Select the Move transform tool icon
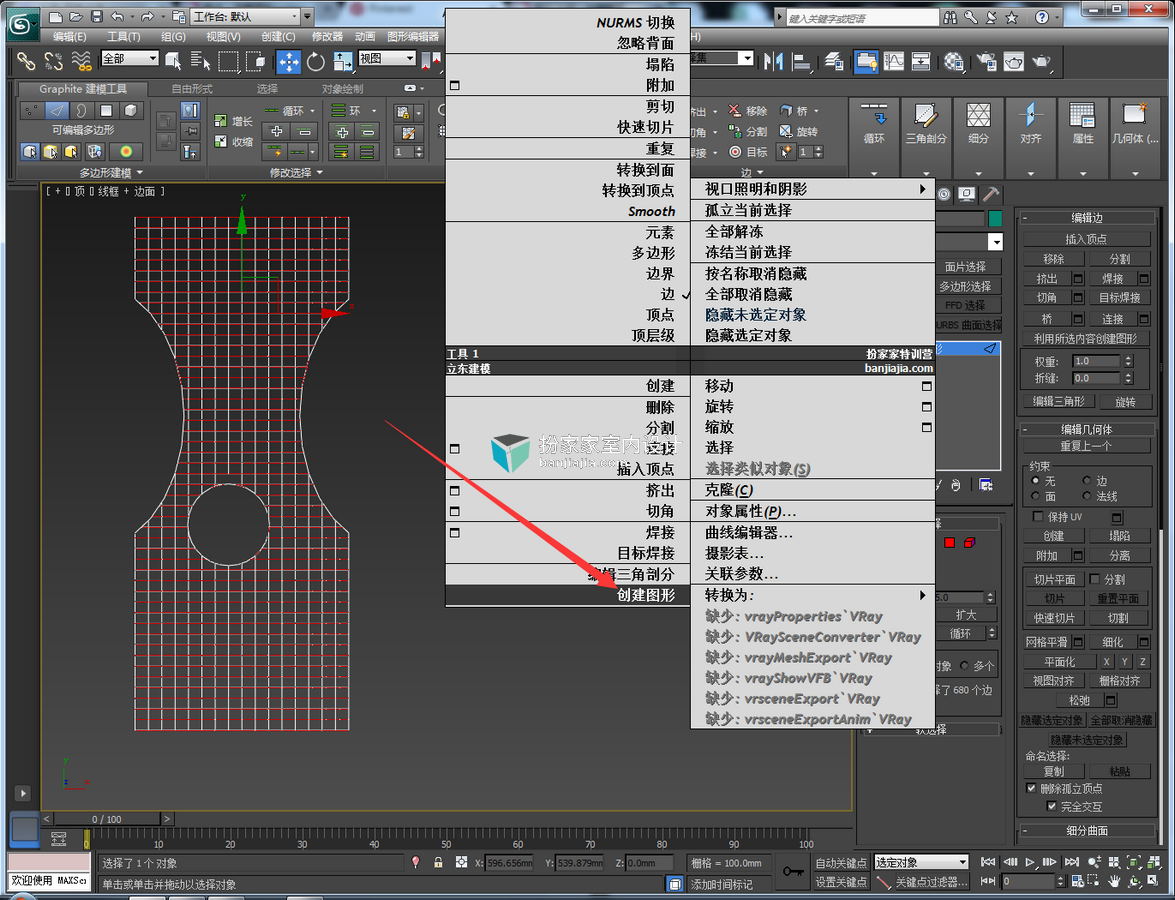The image size is (1175, 900). coord(288,61)
